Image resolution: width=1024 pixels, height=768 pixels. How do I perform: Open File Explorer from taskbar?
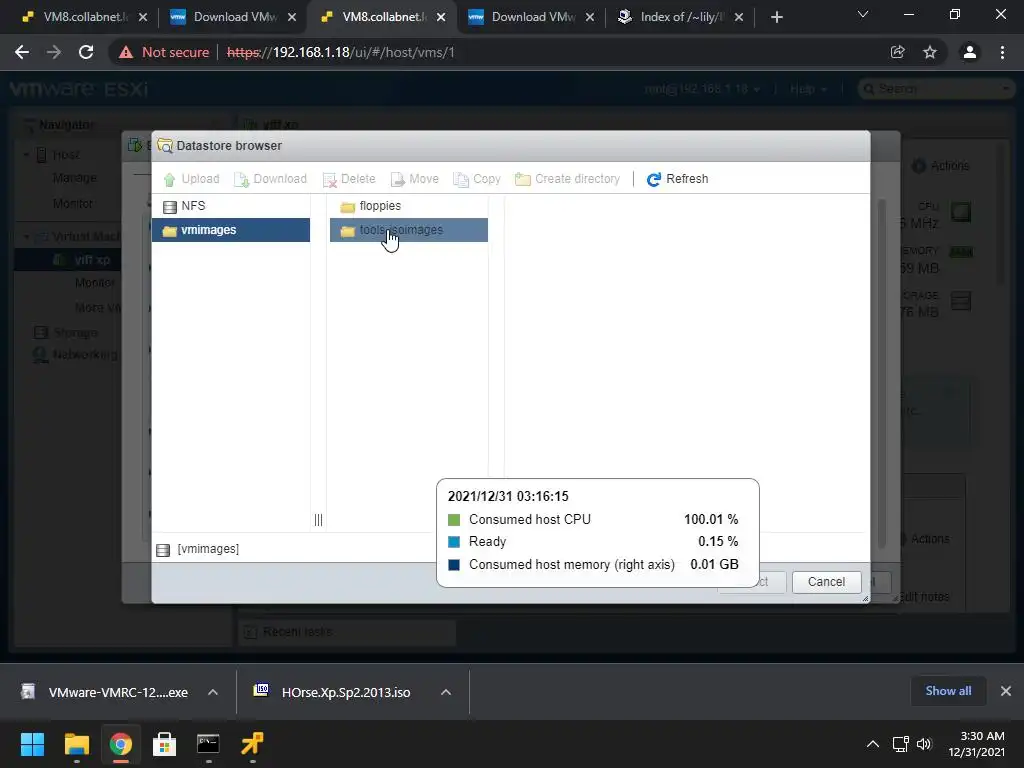(76, 744)
